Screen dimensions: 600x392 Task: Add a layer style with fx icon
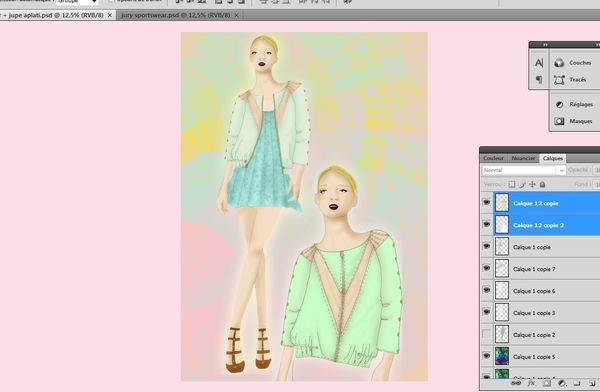pyautogui.click(x=531, y=383)
